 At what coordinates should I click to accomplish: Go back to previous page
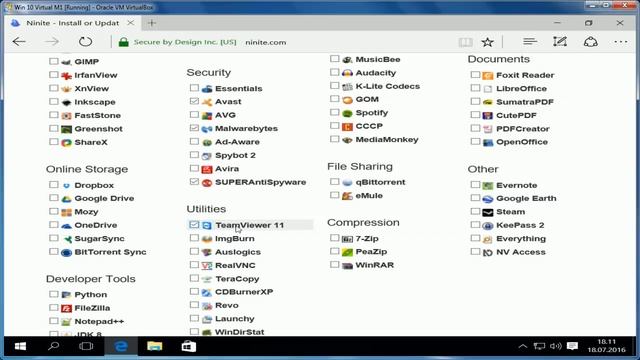[19, 42]
